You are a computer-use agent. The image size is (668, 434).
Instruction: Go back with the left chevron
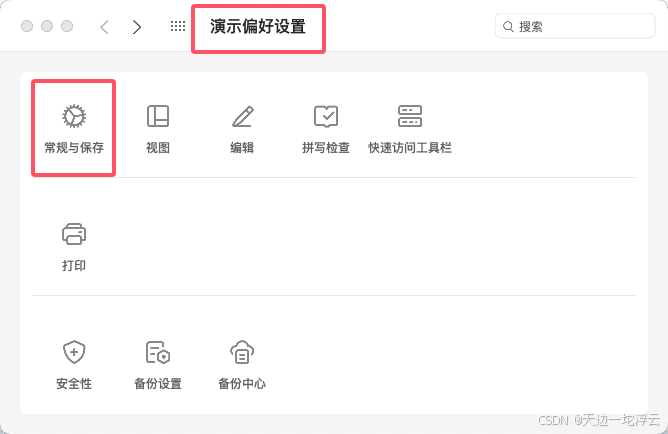[104, 27]
